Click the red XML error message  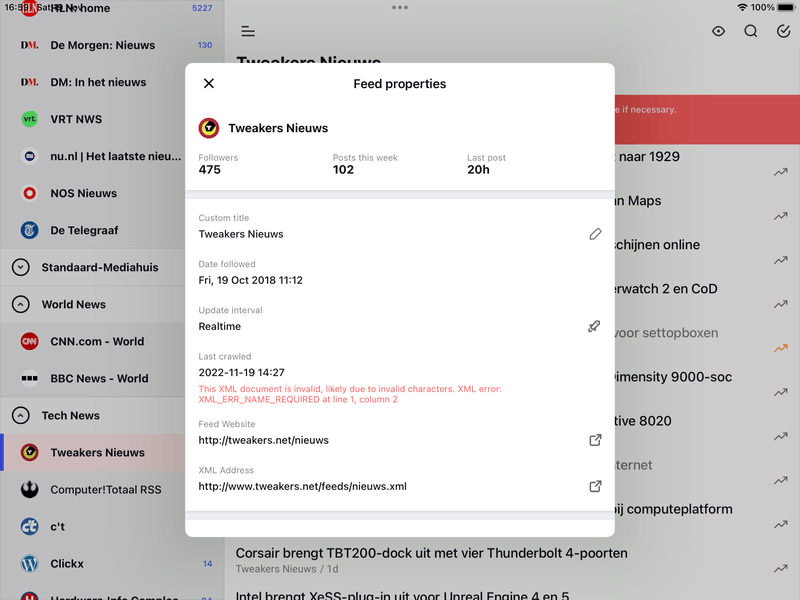(350, 394)
